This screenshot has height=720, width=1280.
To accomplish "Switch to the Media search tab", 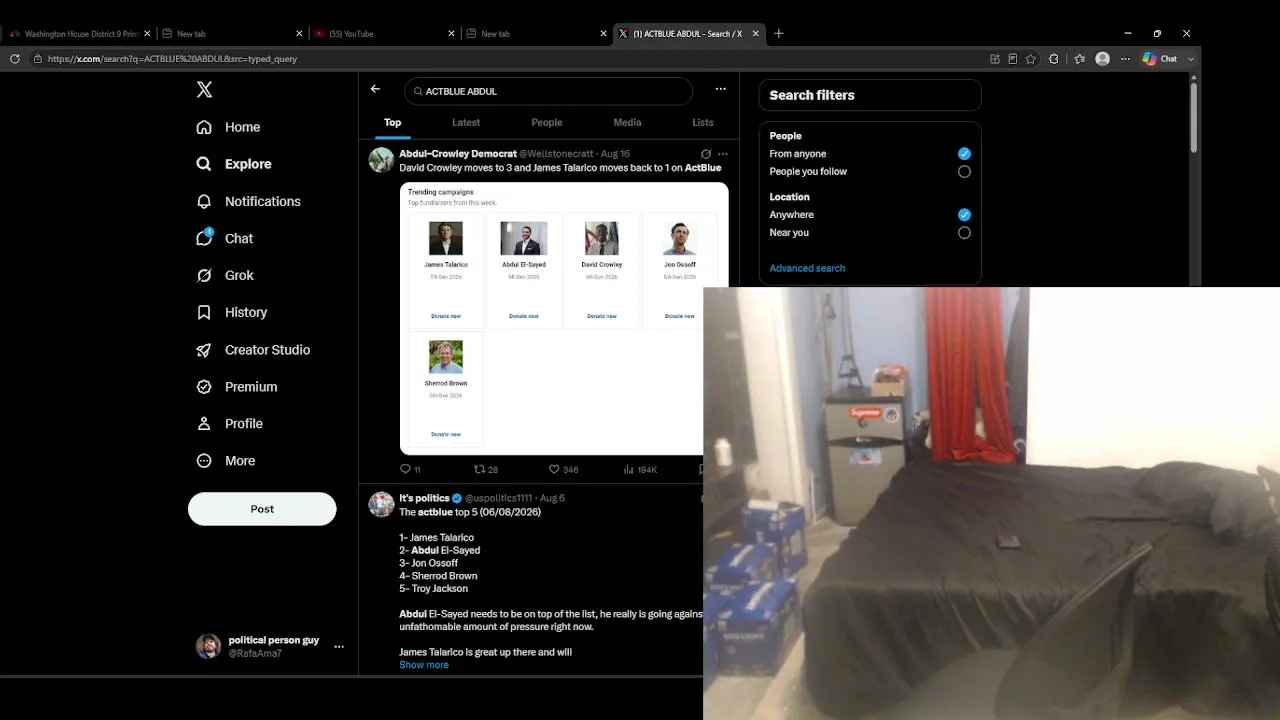I will pyautogui.click(x=627, y=123).
